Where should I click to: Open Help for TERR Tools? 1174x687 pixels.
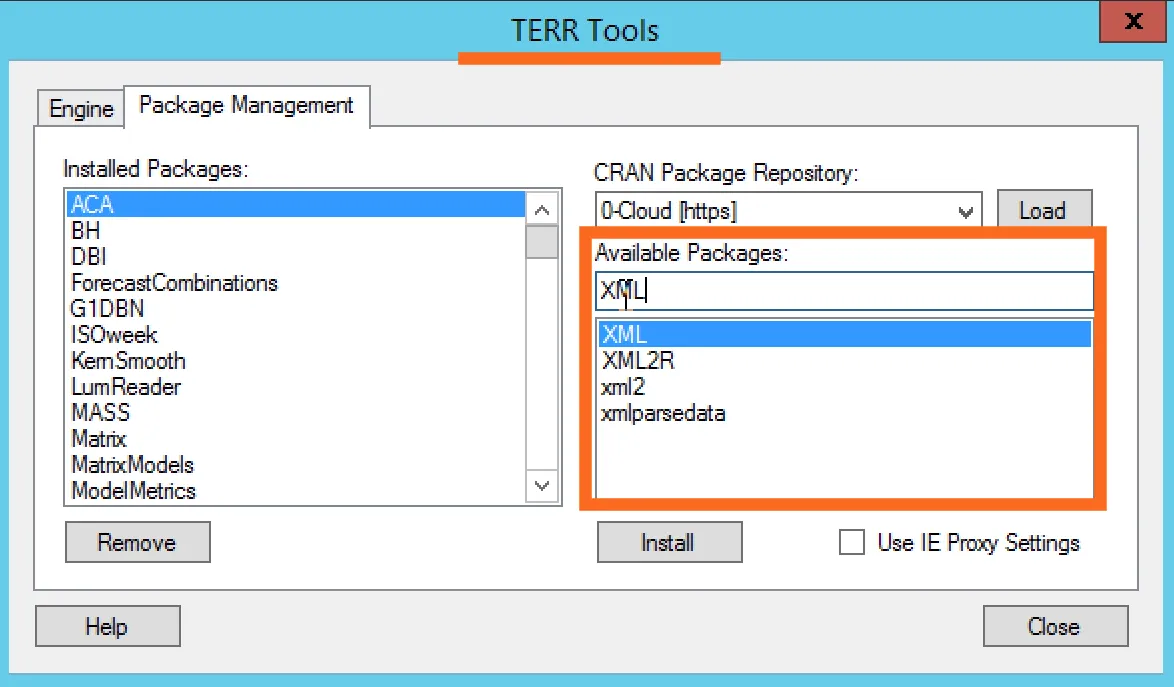tap(107, 626)
